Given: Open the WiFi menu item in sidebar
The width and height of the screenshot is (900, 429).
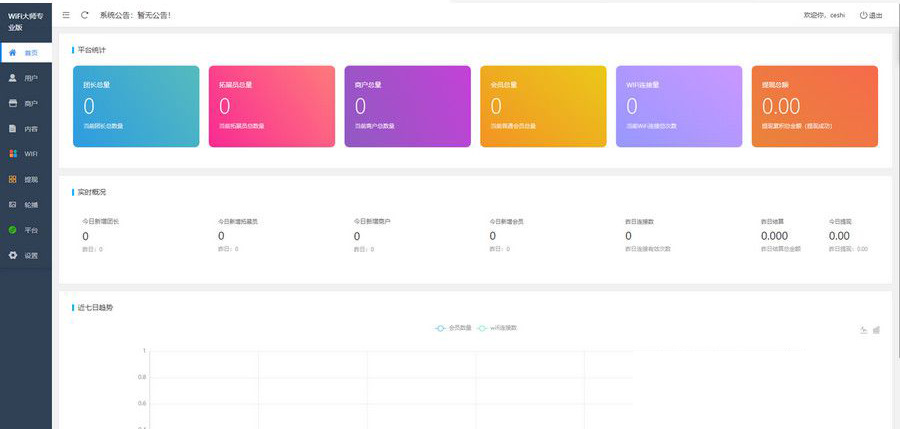Looking at the screenshot, I should pos(26,154).
